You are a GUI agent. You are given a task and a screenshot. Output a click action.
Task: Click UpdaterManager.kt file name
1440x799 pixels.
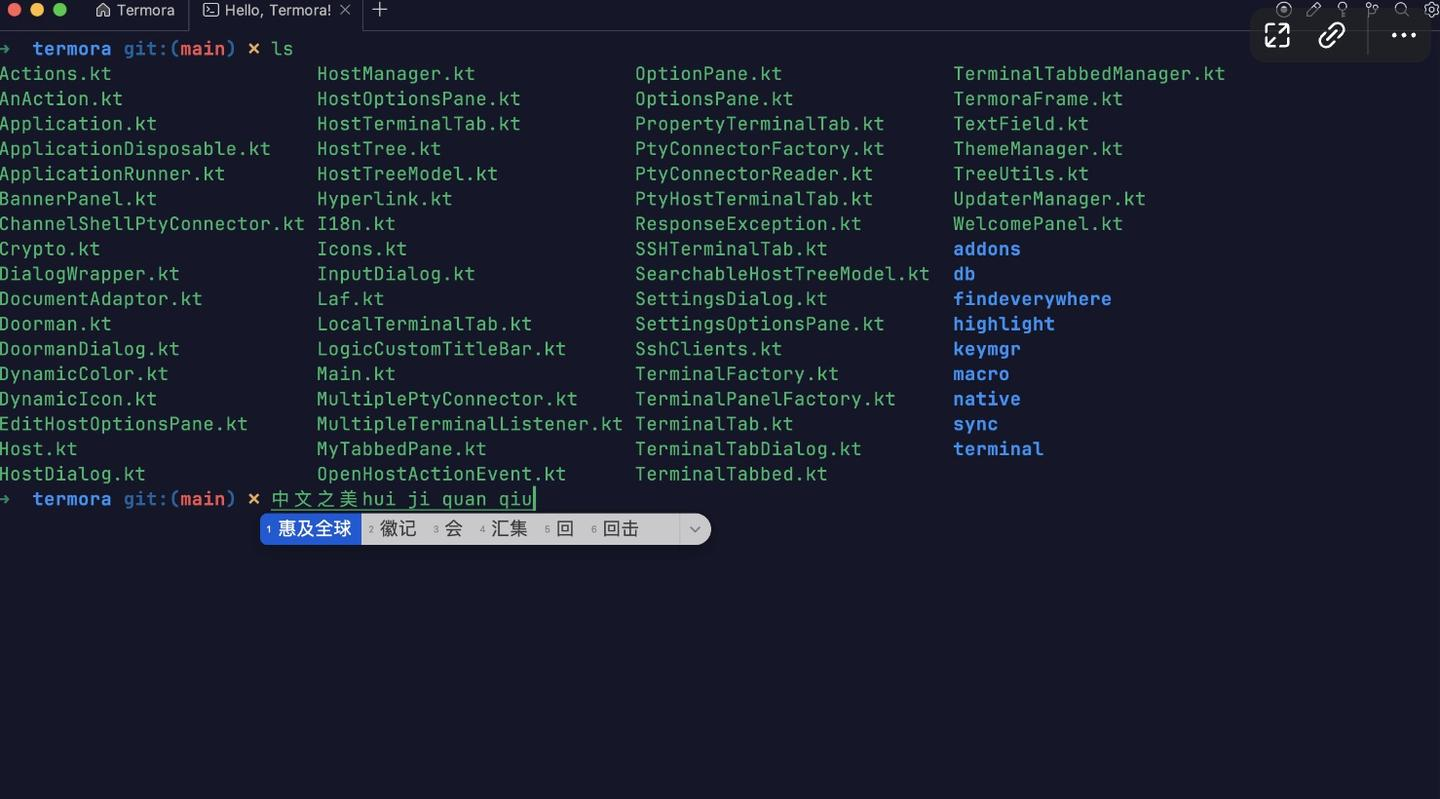1049,199
